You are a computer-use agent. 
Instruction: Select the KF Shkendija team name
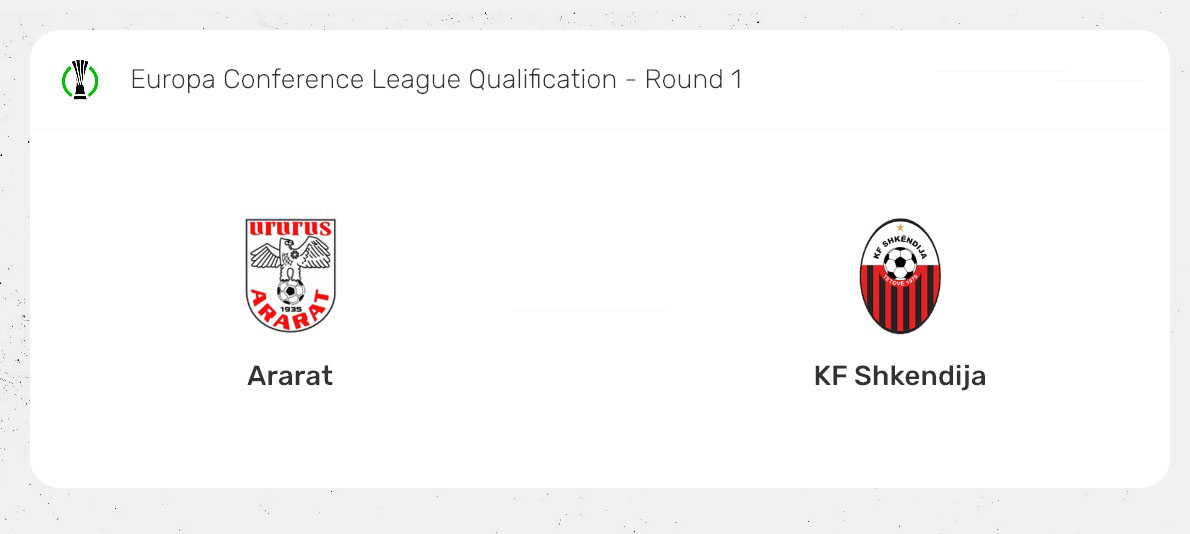(900, 376)
